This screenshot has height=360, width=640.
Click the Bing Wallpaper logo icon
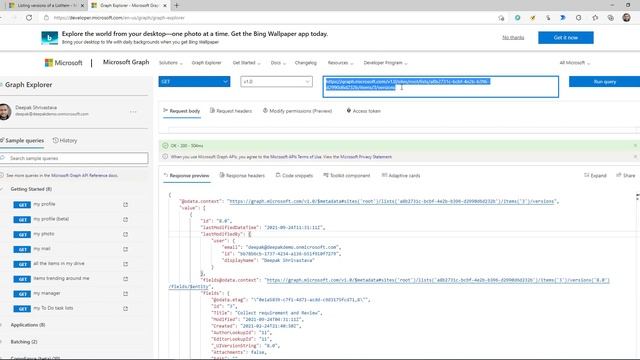coord(49,38)
